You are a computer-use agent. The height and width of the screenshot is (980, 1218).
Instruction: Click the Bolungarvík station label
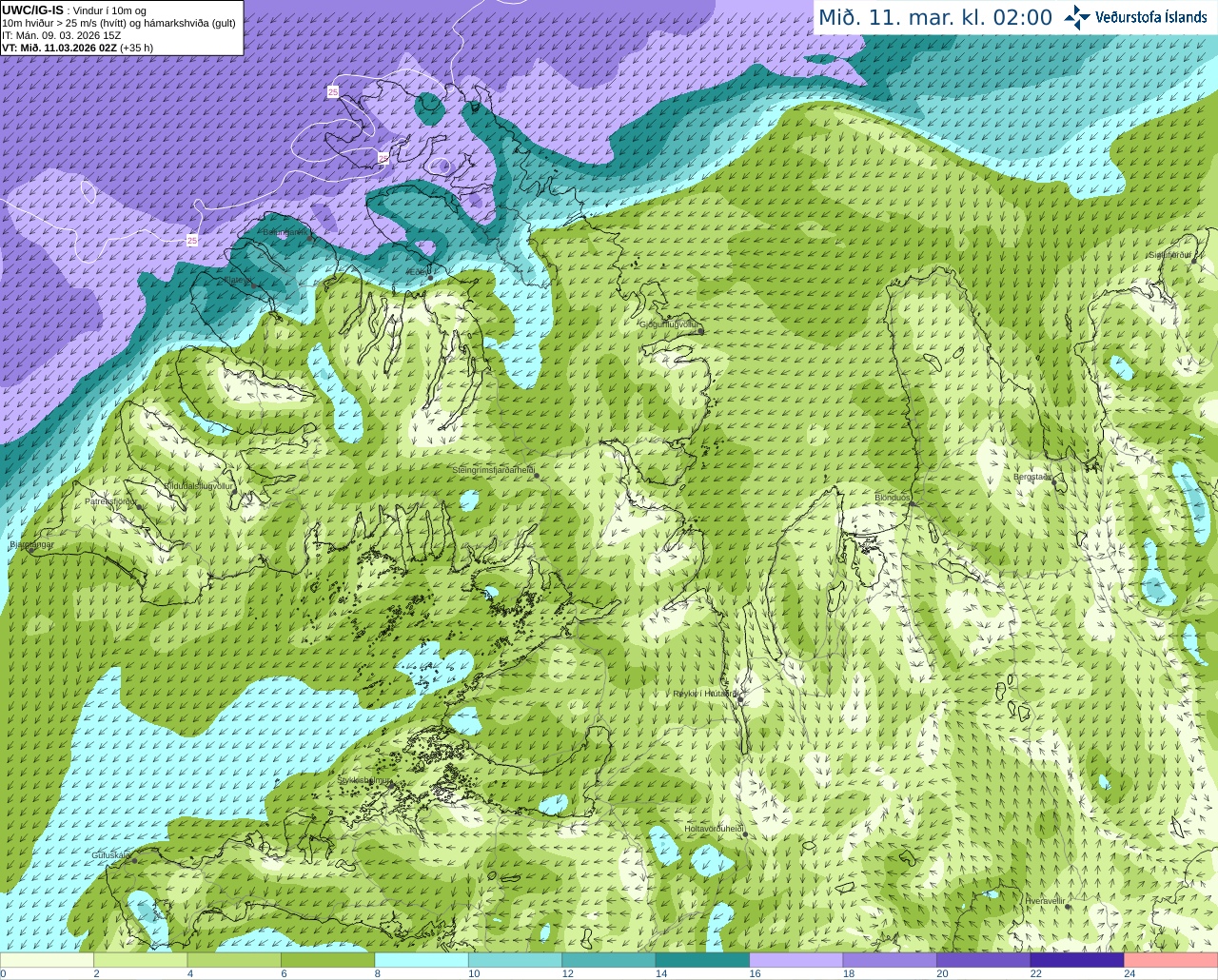click(285, 232)
